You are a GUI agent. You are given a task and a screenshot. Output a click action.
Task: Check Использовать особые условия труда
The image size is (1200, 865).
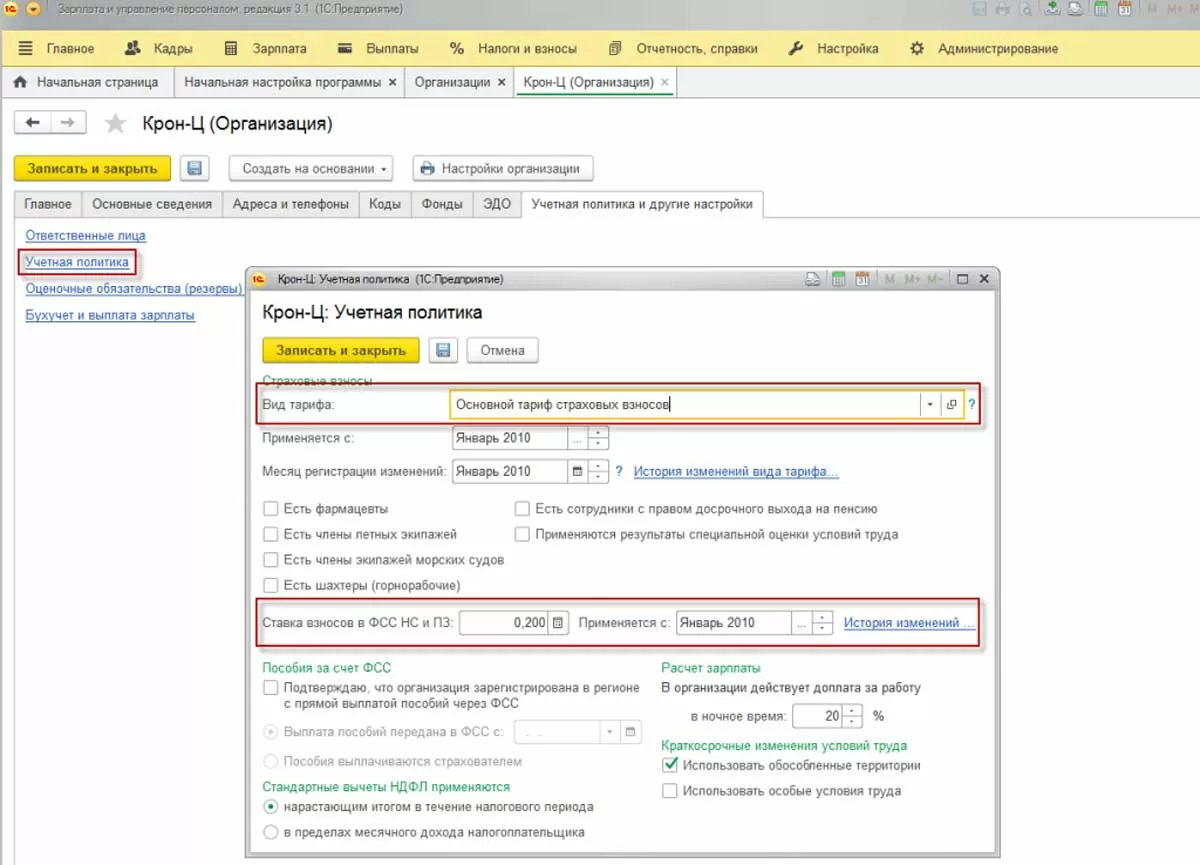coord(670,791)
